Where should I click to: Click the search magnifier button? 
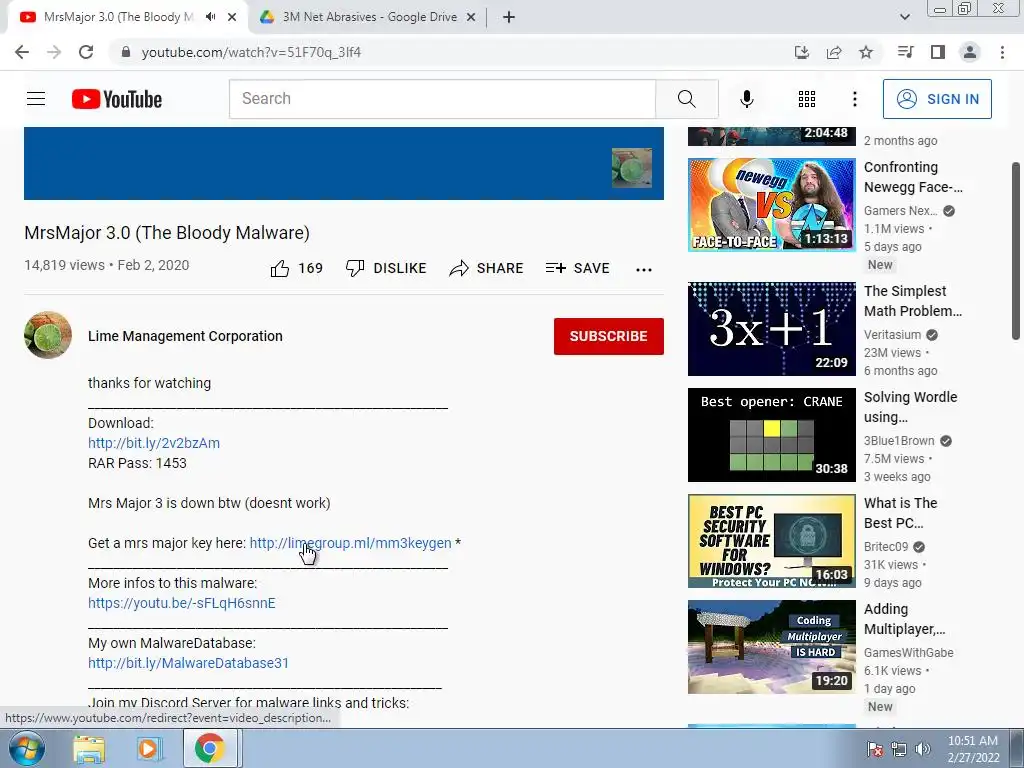click(686, 99)
